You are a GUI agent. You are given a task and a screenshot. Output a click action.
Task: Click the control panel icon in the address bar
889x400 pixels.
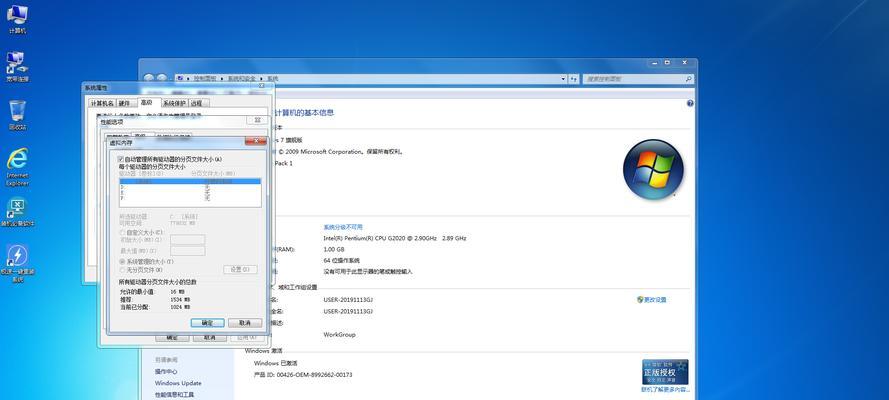[x=180, y=78]
